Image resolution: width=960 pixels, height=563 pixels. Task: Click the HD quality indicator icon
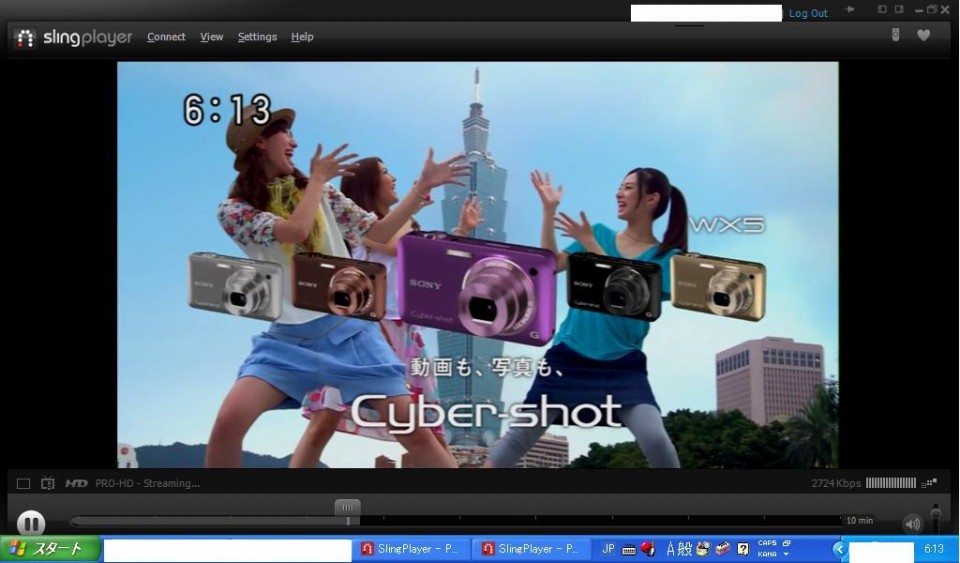(76, 483)
